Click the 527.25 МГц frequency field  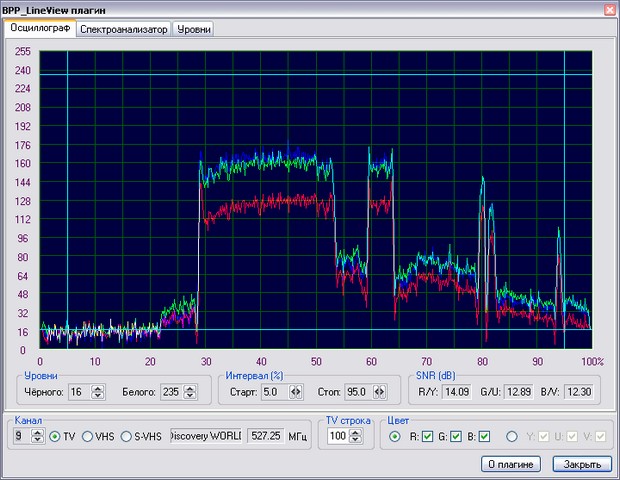(266, 436)
